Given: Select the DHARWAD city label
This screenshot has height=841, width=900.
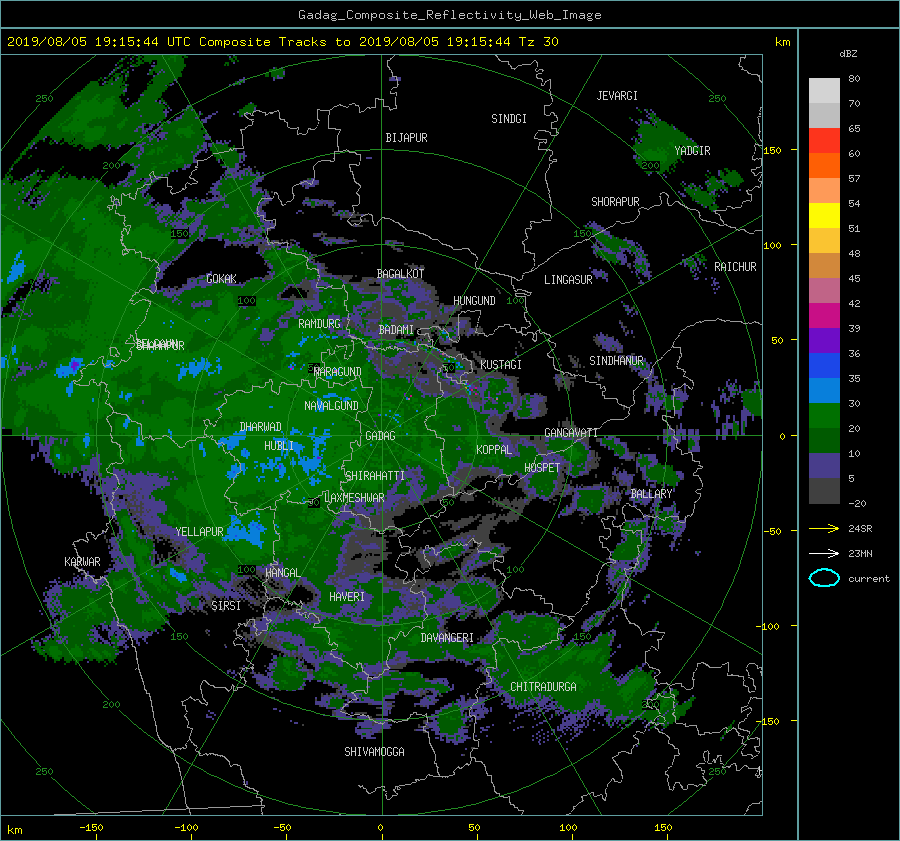Looking at the screenshot, I should [x=260, y=427].
